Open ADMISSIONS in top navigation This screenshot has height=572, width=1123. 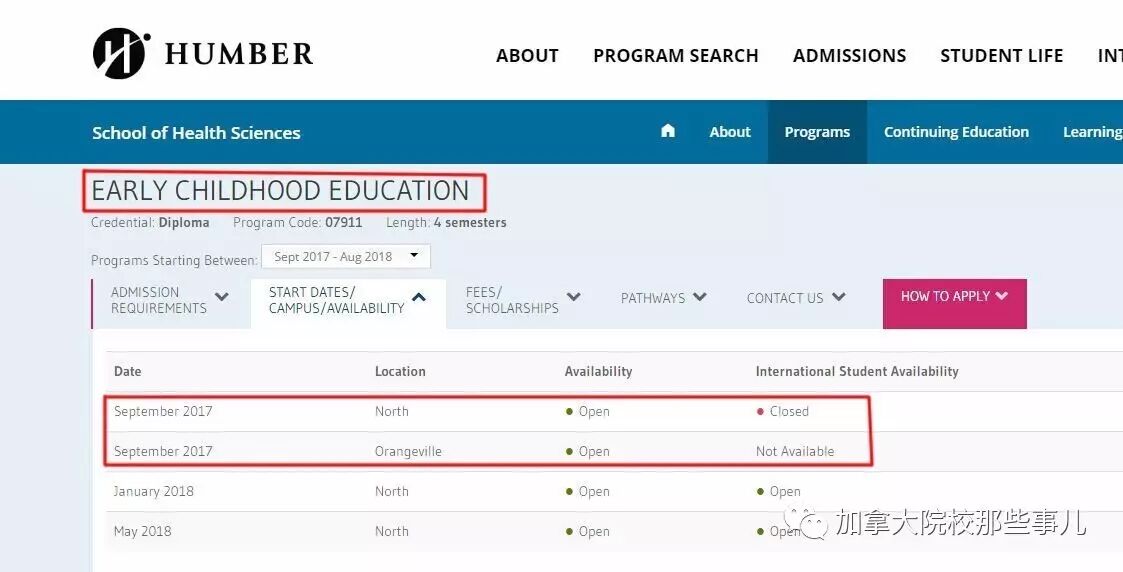point(849,56)
